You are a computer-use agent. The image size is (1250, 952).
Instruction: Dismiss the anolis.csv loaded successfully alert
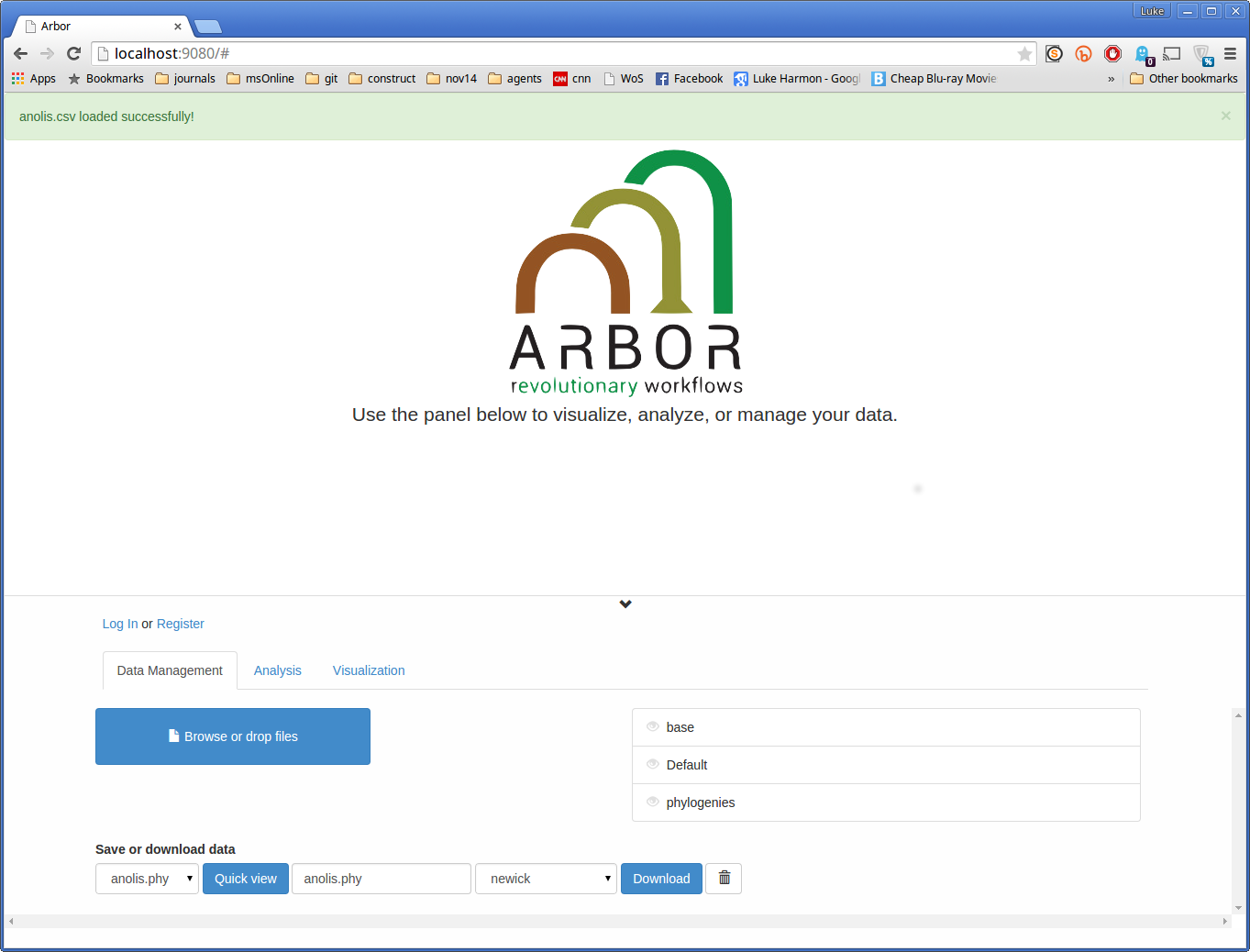1226,116
